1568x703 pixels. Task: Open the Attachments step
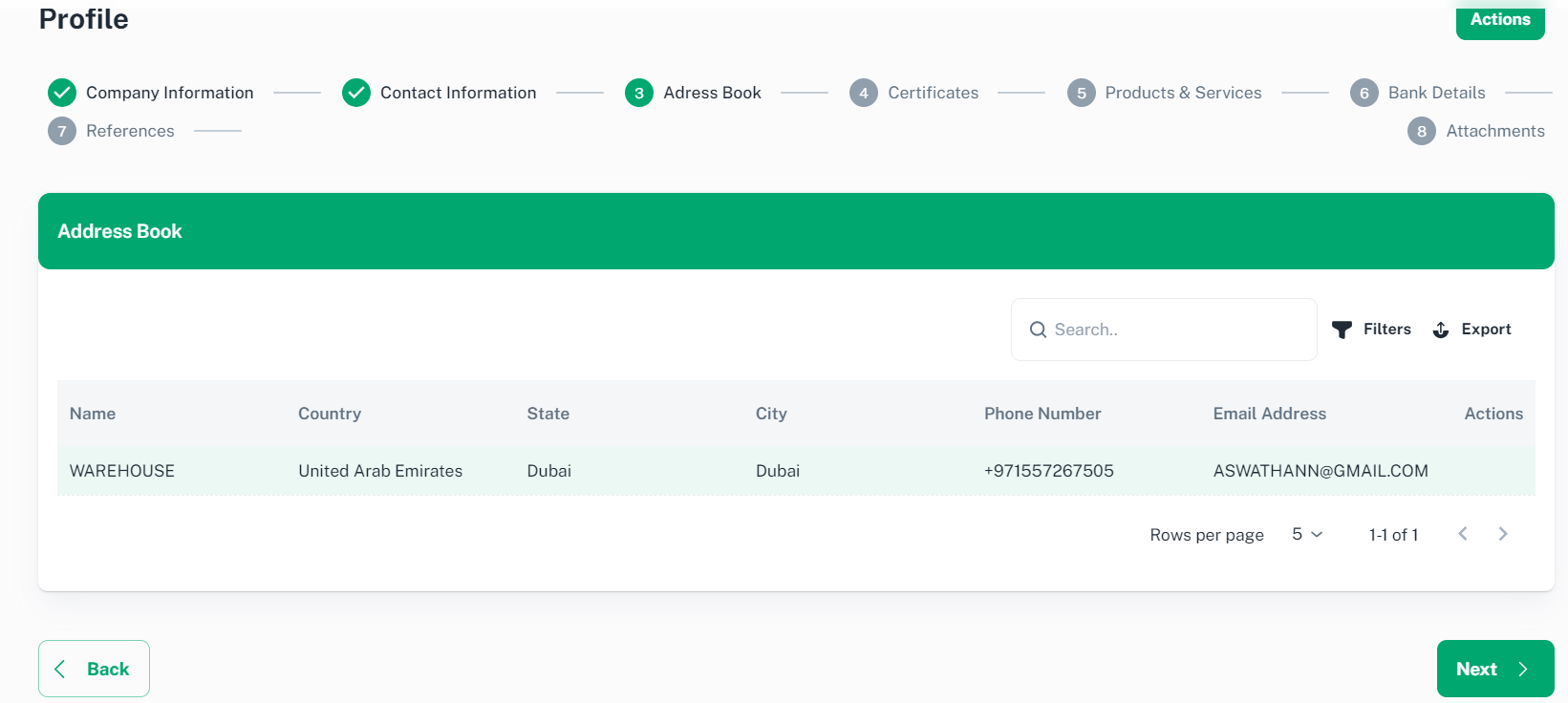(x=1494, y=131)
